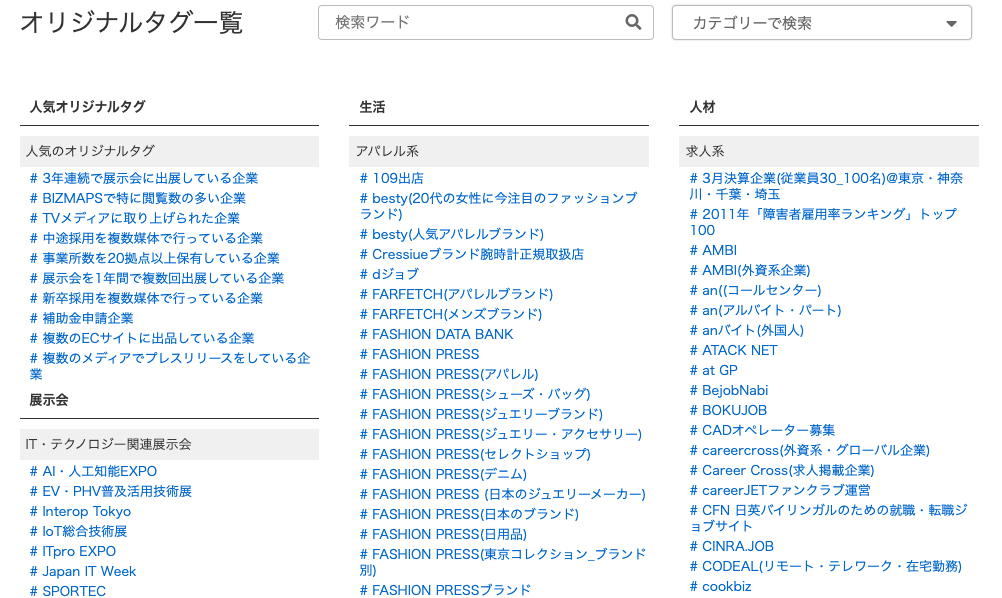The height and width of the screenshot is (598, 1002).
Task: Open the AMBI(外資系企業) tag
Action: (756, 270)
